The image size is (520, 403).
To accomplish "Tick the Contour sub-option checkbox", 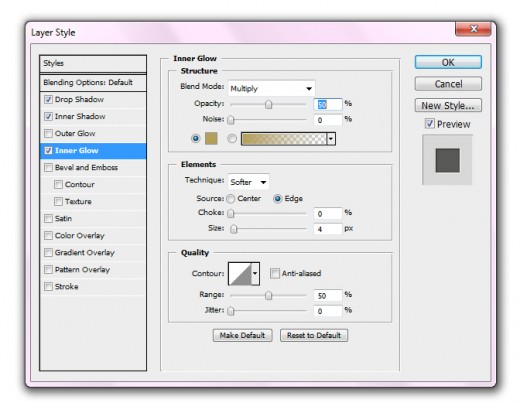I will [58, 184].
